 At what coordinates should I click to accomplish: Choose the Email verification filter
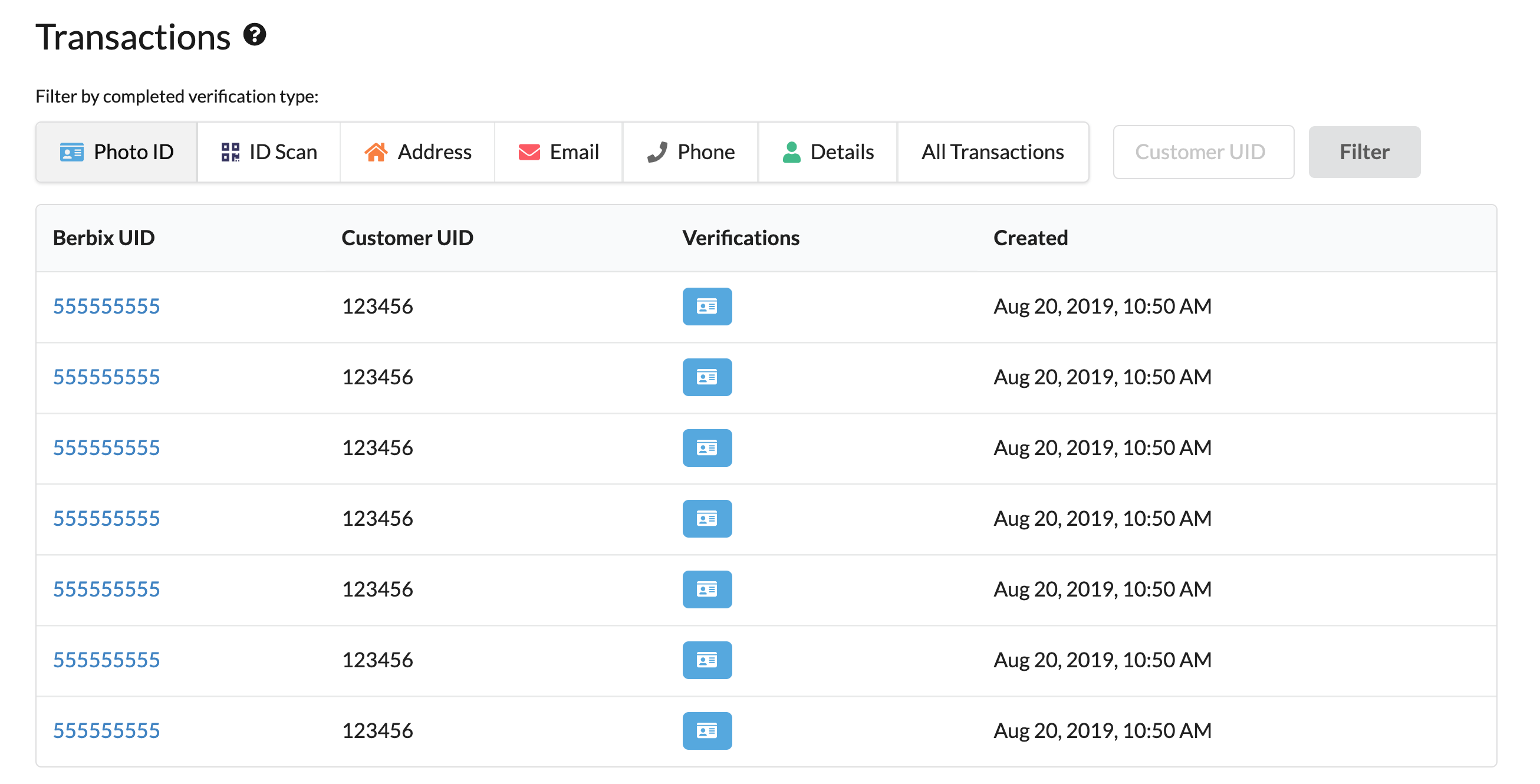(x=558, y=151)
